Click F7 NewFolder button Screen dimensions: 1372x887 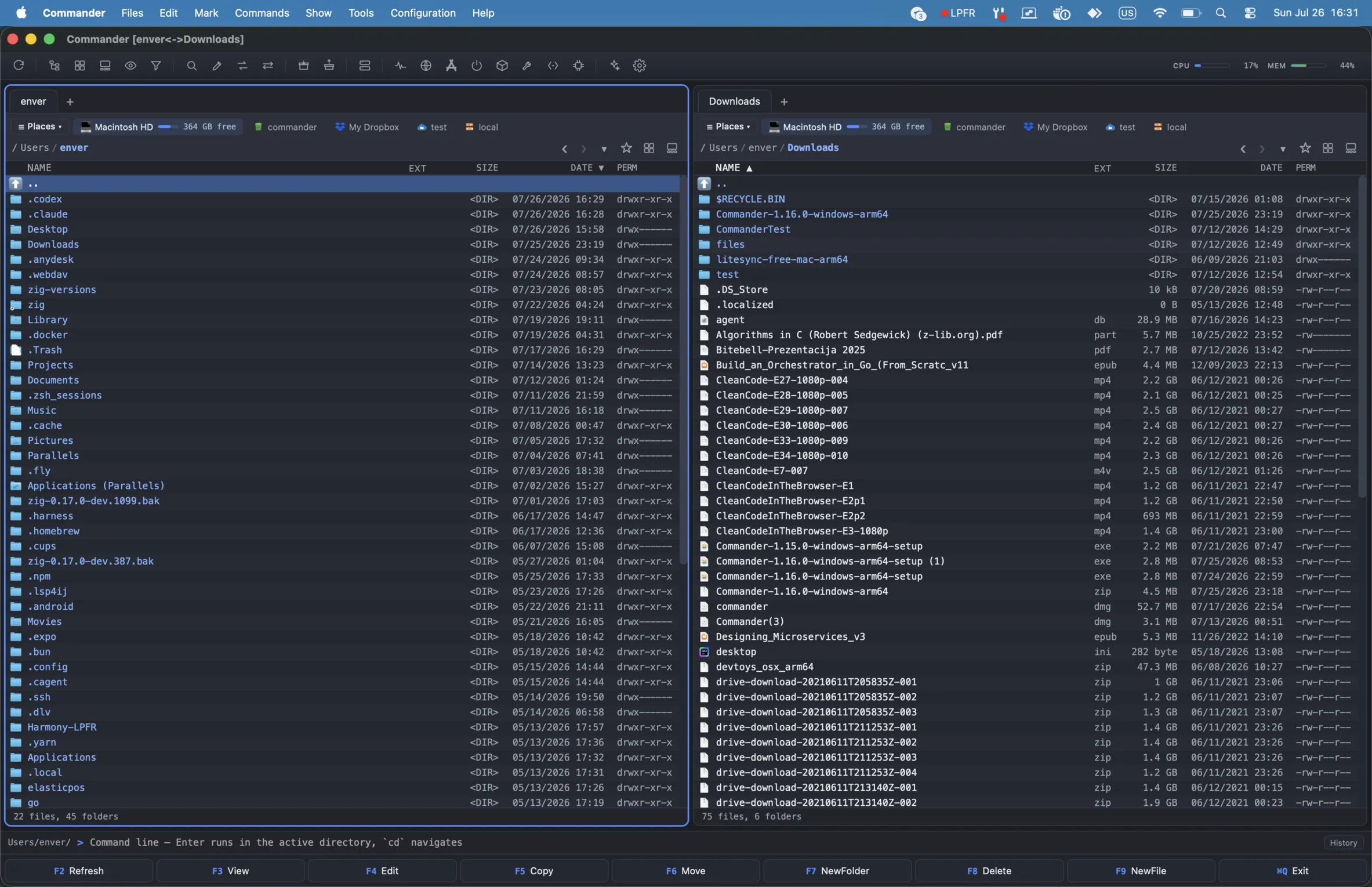pyautogui.click(x=837, y=871)
